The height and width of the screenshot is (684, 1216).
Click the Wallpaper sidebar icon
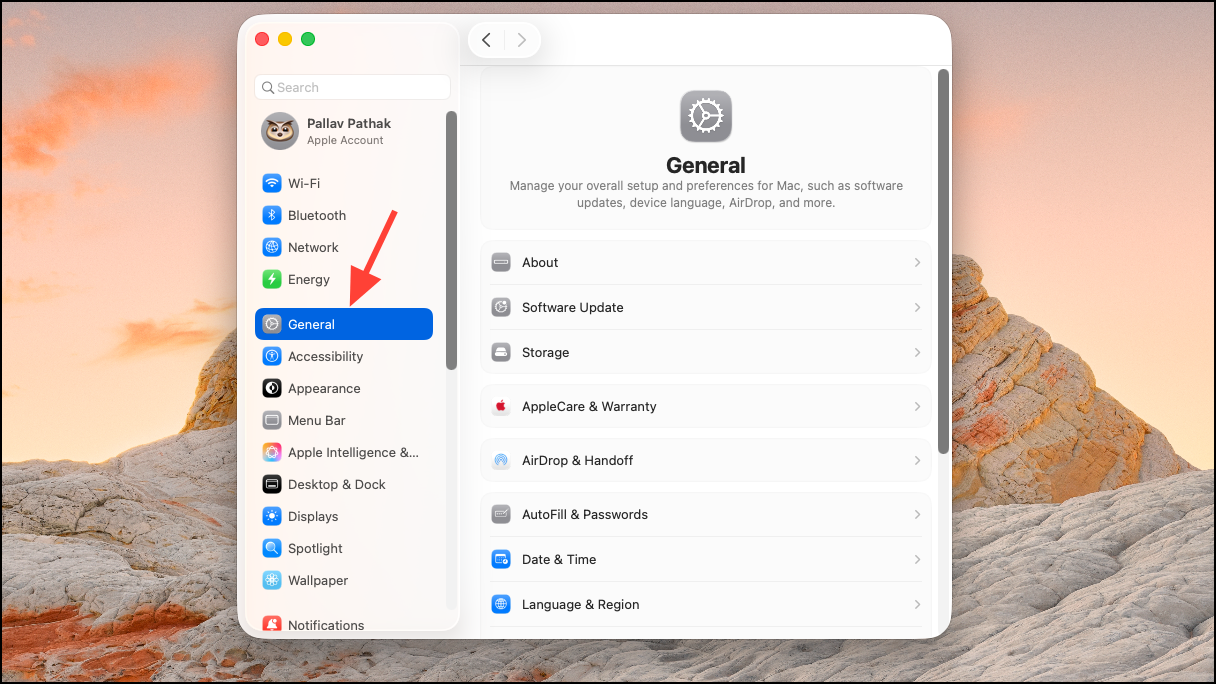pos(272,580)
